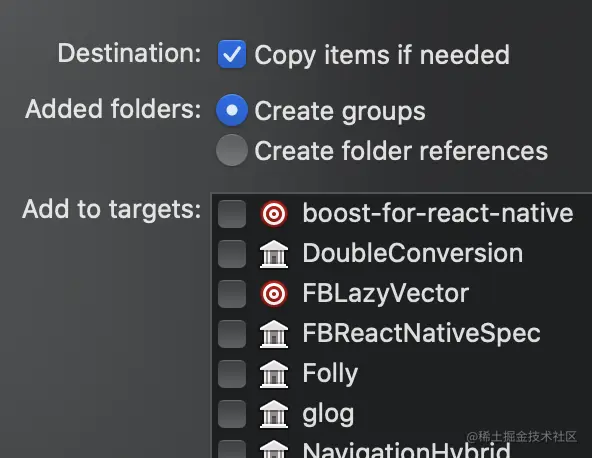Click the Folly library icon
592x458 pixels.
click(274, 374)
